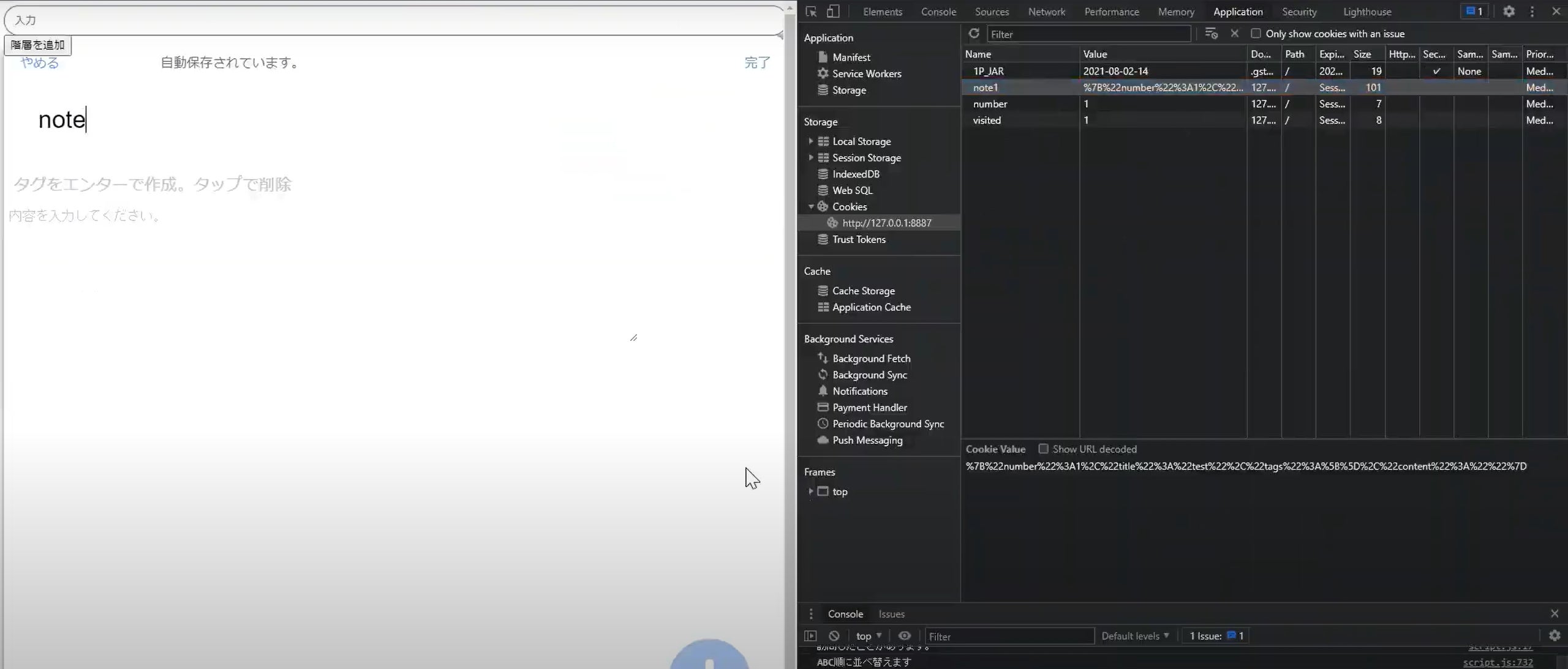Switch to the Issues drawer tab
Screen dimensions: 1568x669
click(x=891, y=614)
